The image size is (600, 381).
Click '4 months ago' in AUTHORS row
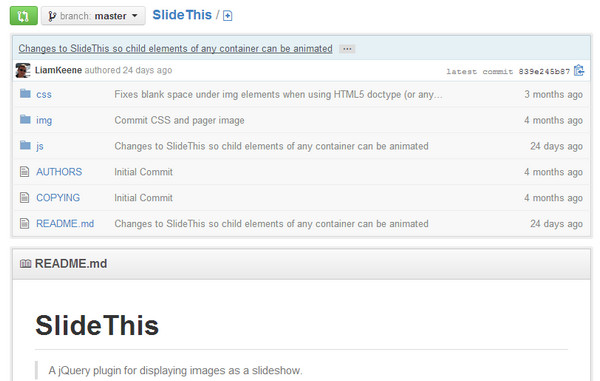coord(553,172)
